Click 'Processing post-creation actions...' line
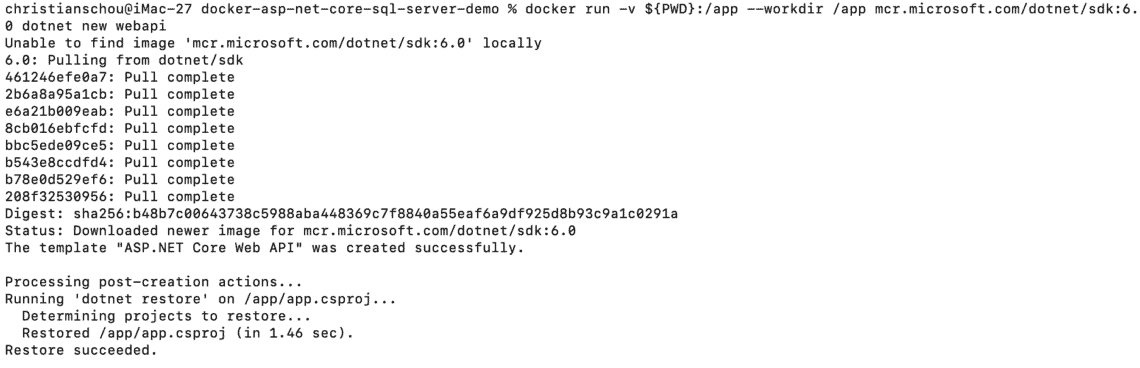 pos(153,282)
